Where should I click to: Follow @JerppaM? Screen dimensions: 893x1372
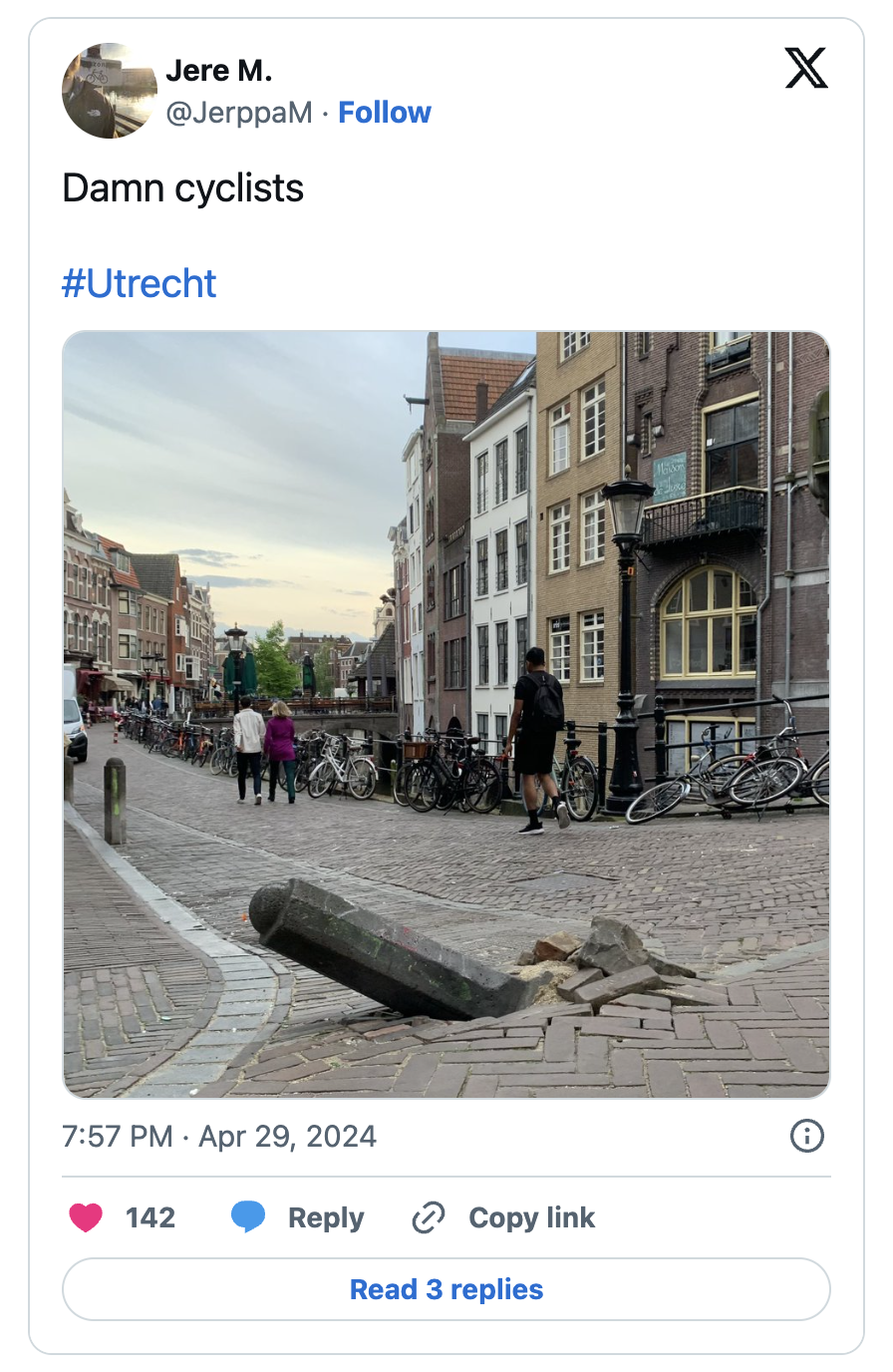(385, 113)
